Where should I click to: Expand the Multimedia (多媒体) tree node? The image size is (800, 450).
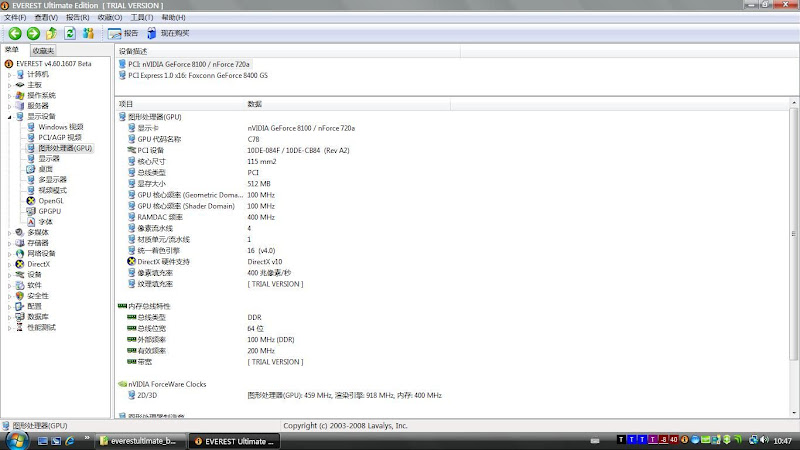coord(9,233)
